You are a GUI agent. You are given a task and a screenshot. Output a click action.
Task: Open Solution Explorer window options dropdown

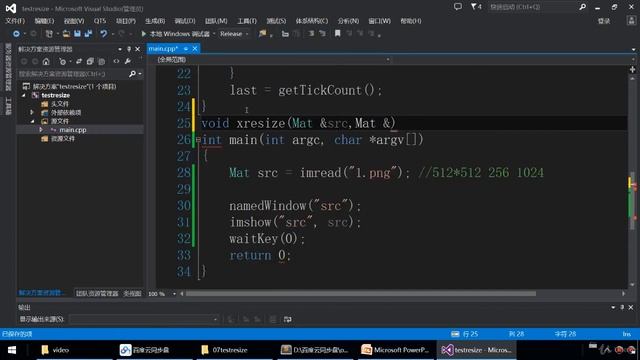(x=120, y=49)
